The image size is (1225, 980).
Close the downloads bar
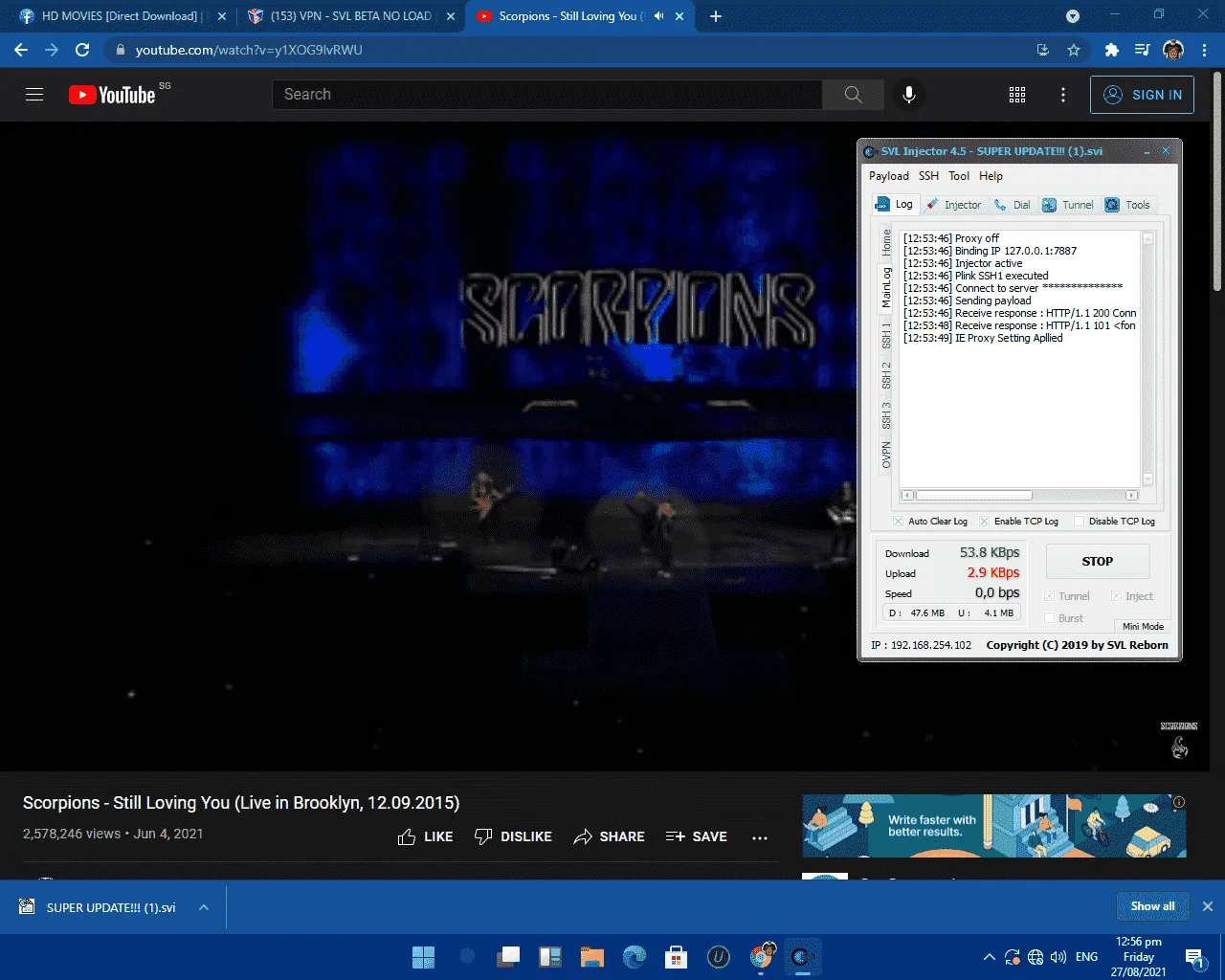click(1207, 906)
